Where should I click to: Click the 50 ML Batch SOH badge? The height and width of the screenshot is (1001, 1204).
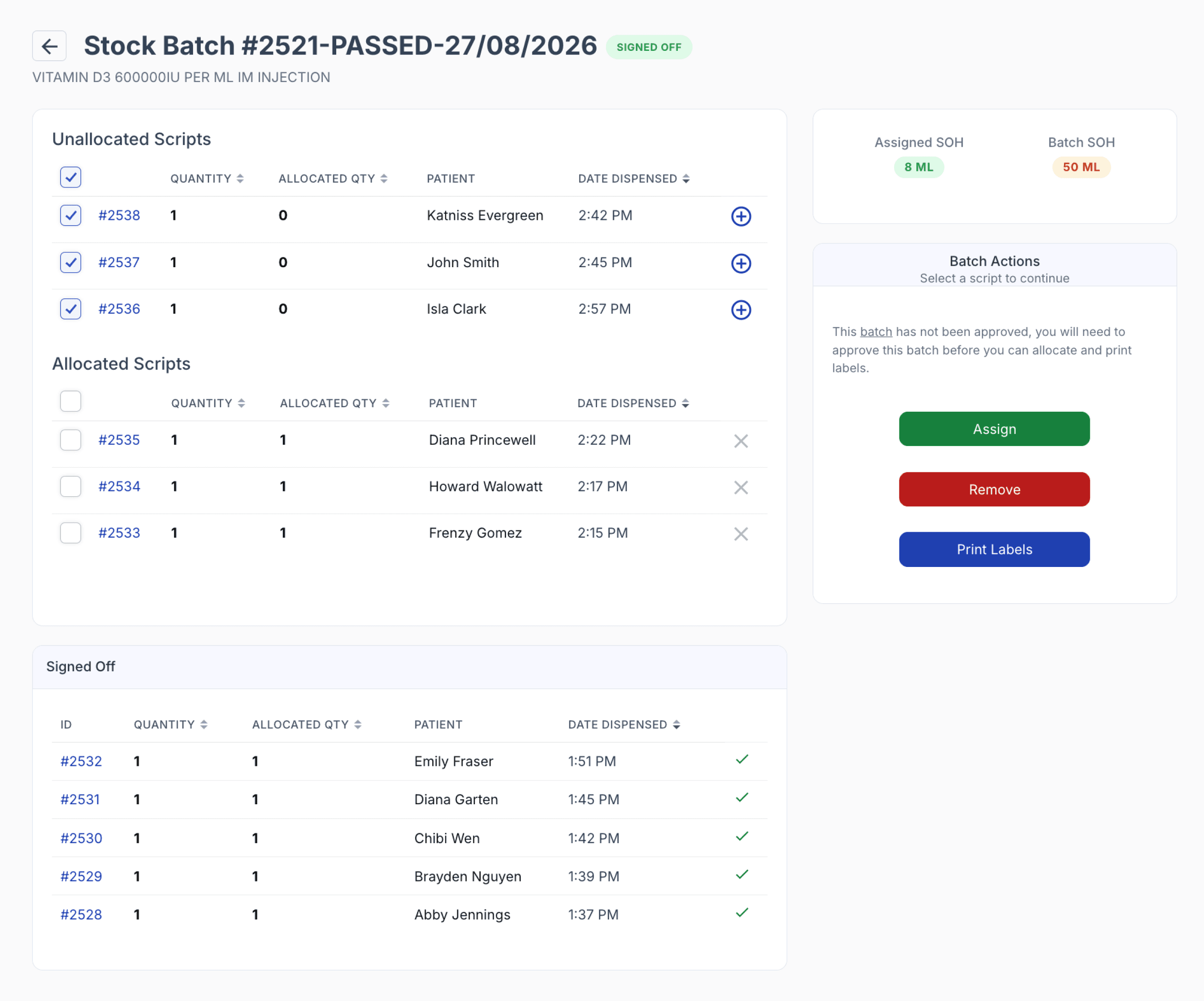pyautogui.click(x=1081, y=168)
